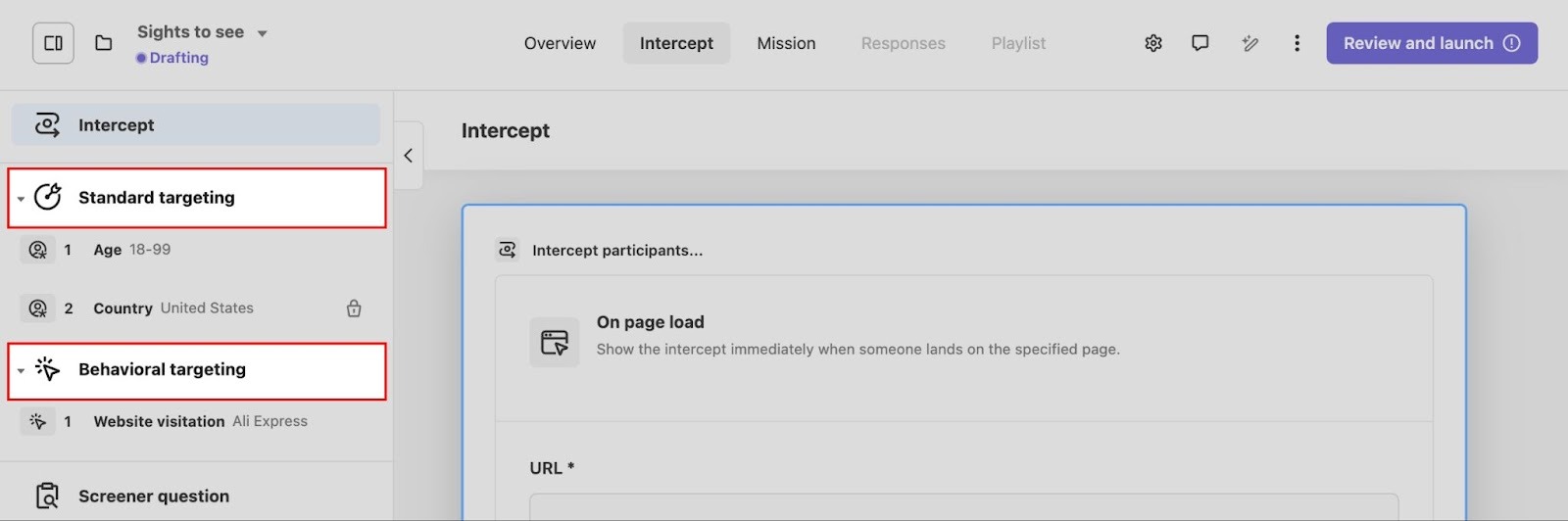Open the Sights to see project dropdown

pyautogui.click(x=262, y=33)
